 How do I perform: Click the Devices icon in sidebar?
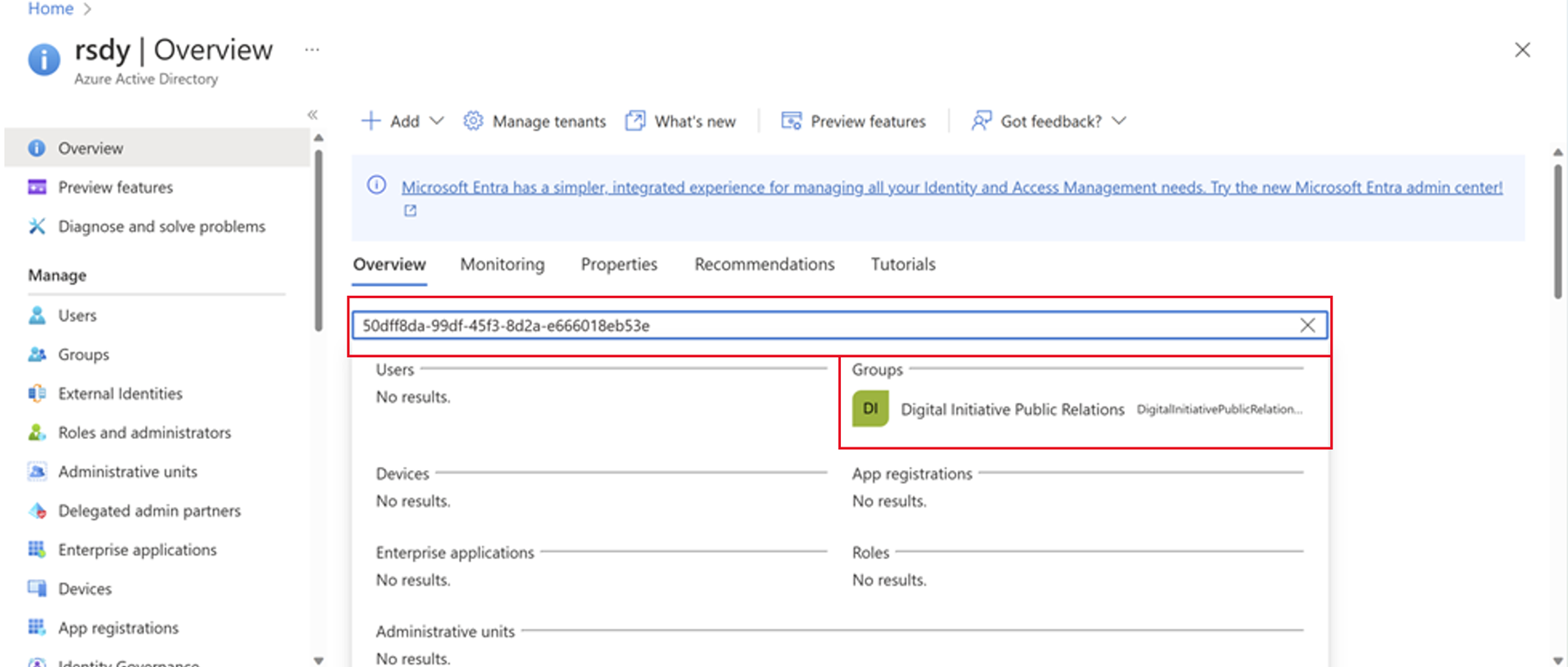(x=37, y=588)
